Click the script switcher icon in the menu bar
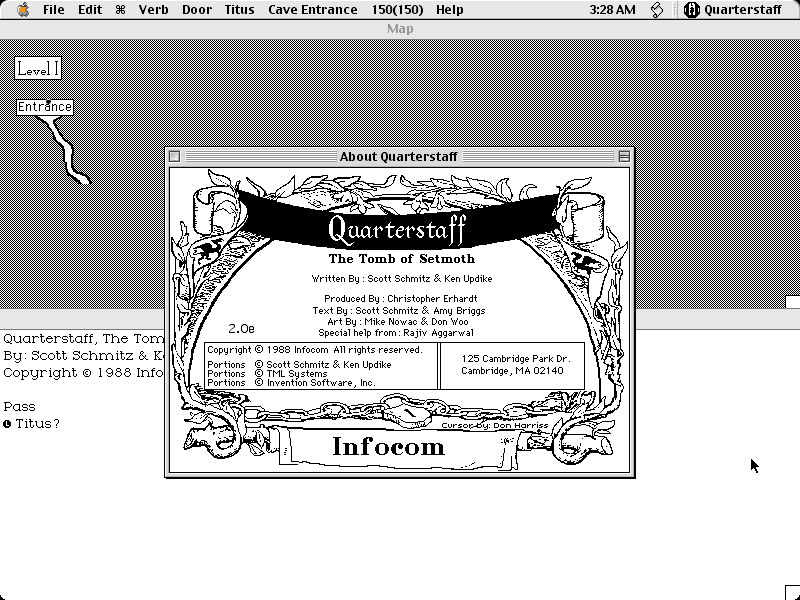 [657, 10]
